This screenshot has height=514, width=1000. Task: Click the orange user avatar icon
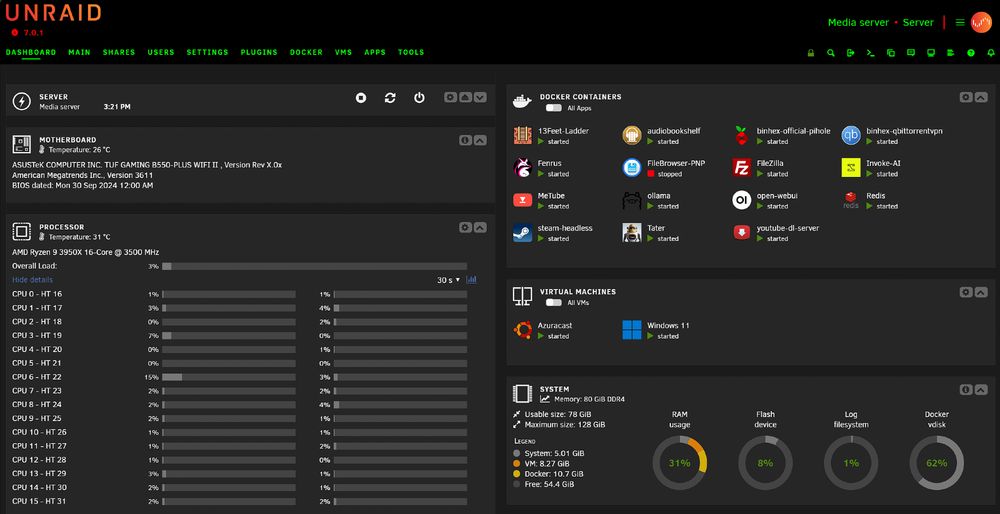981,22
